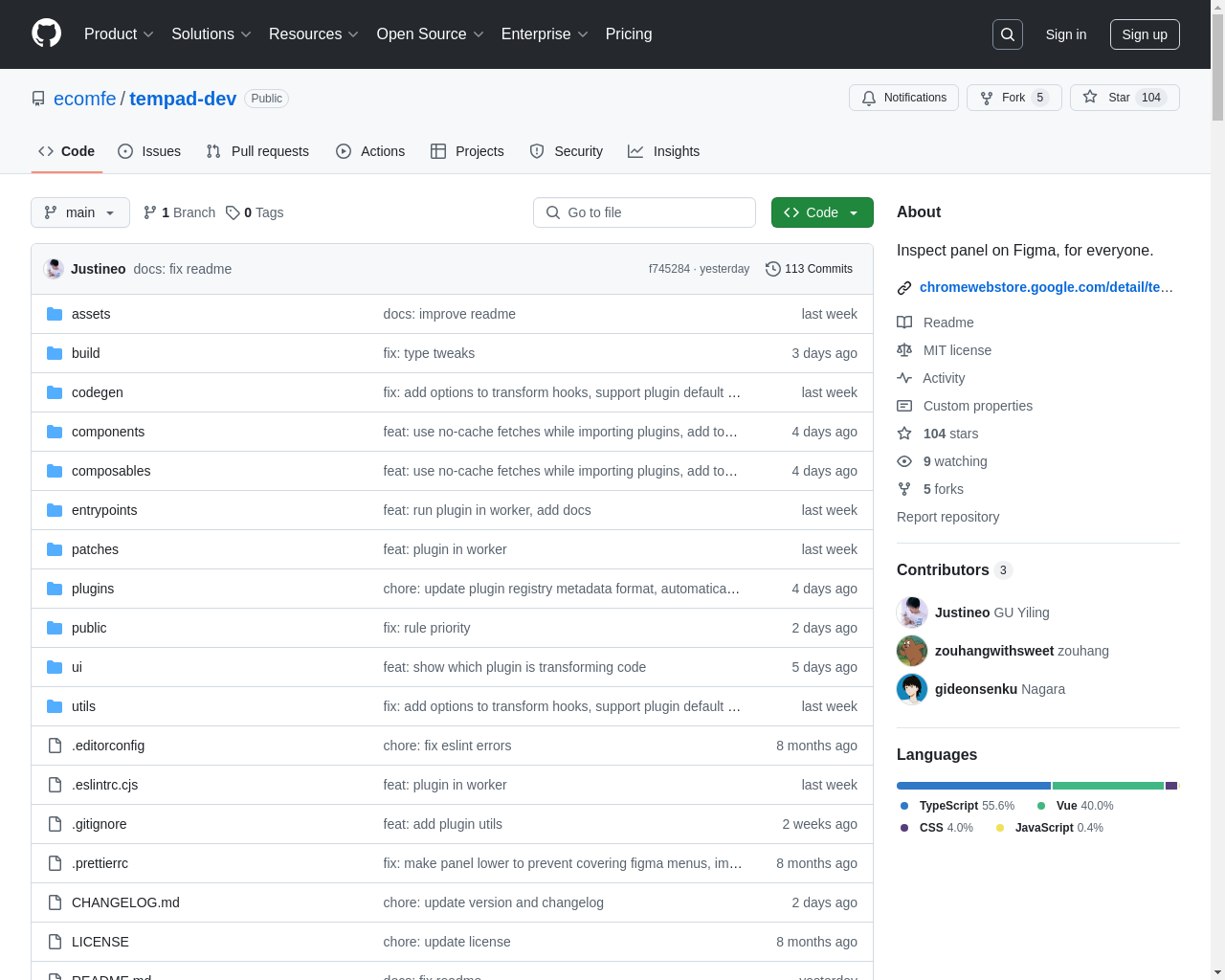This screenshot has height=980, width=1225.
Task: Click the LICENSE file icon
Action: click(55, 942)
